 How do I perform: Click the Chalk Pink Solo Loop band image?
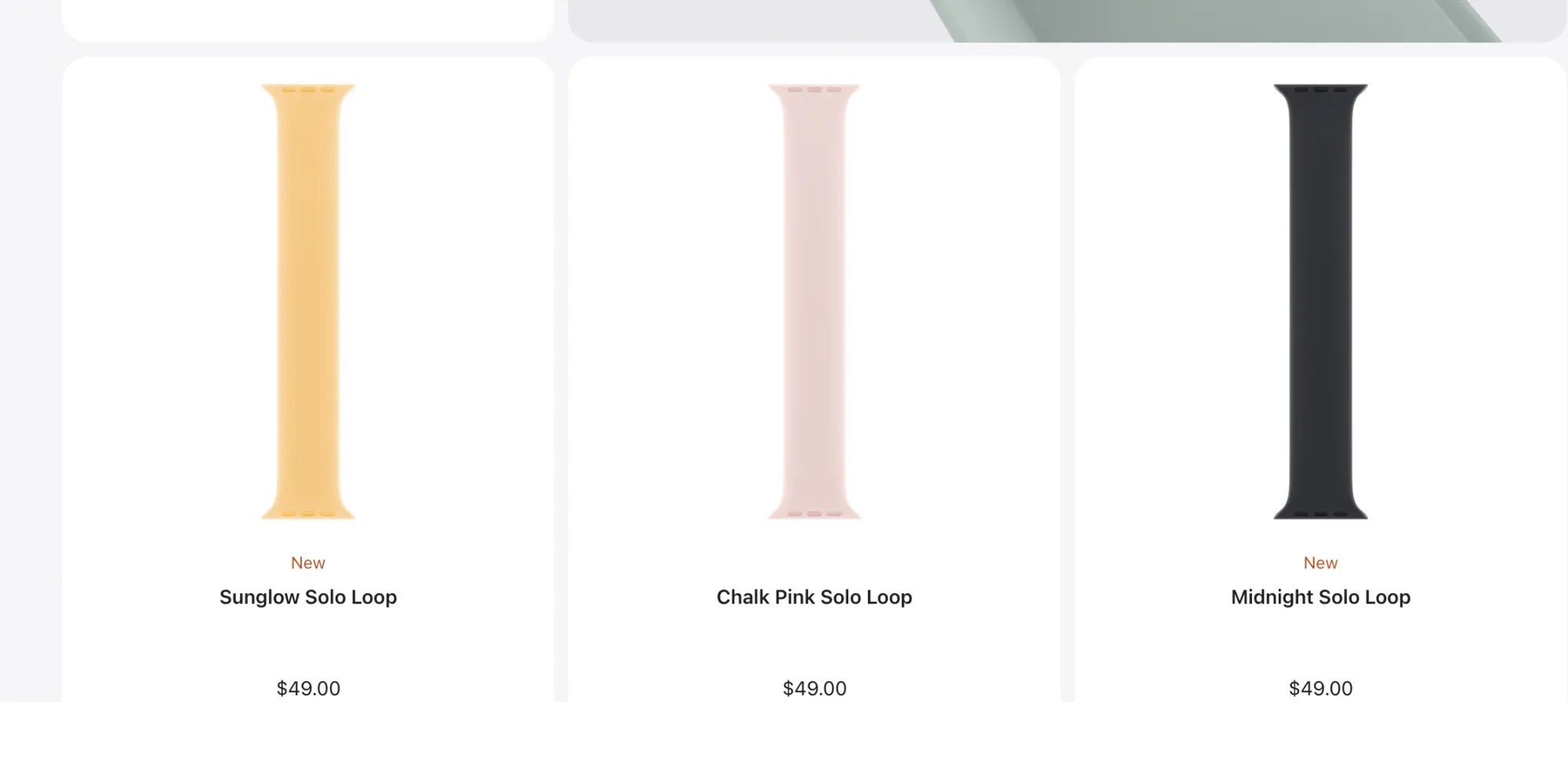(815, 302)
